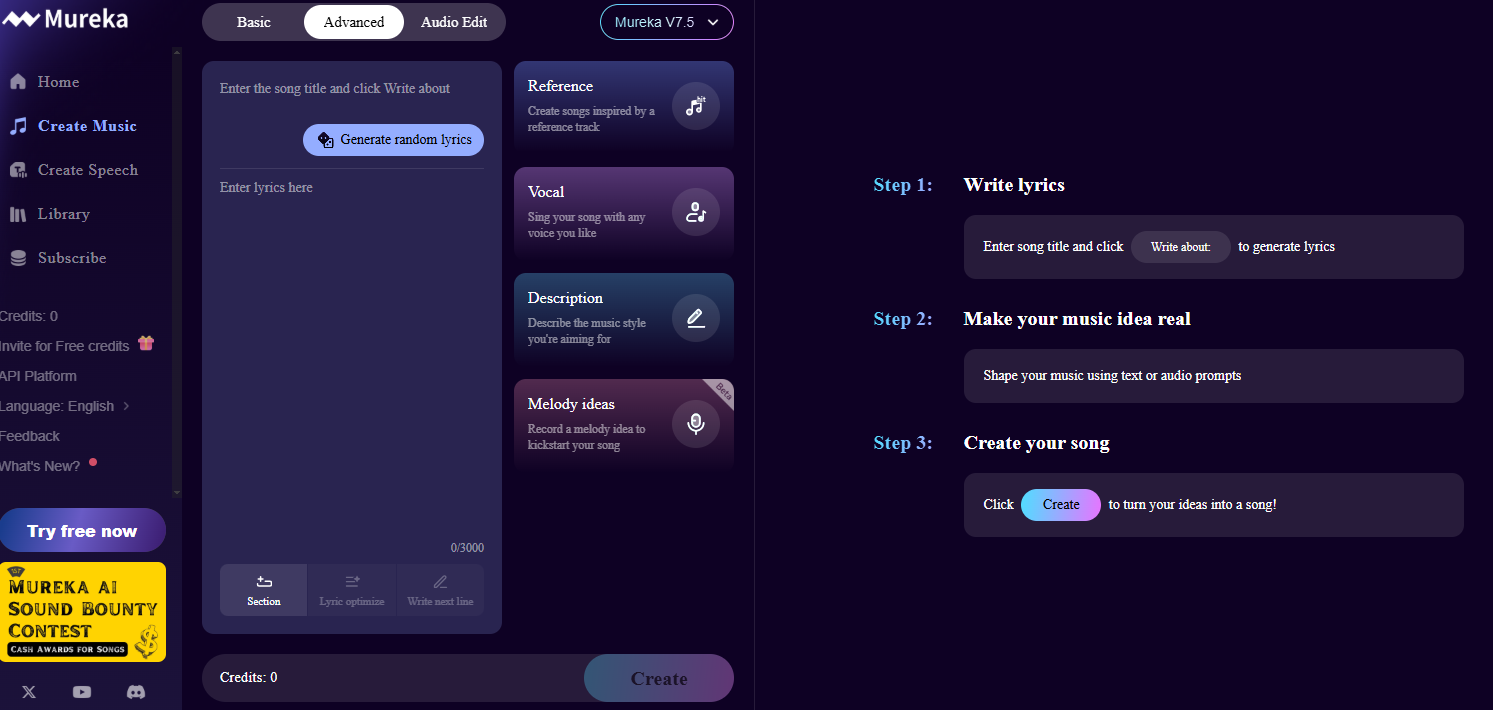Viewport: 1493px width, 710px height.
Task: Click the Create button at the bottom
Action: [x=658, y=677]
